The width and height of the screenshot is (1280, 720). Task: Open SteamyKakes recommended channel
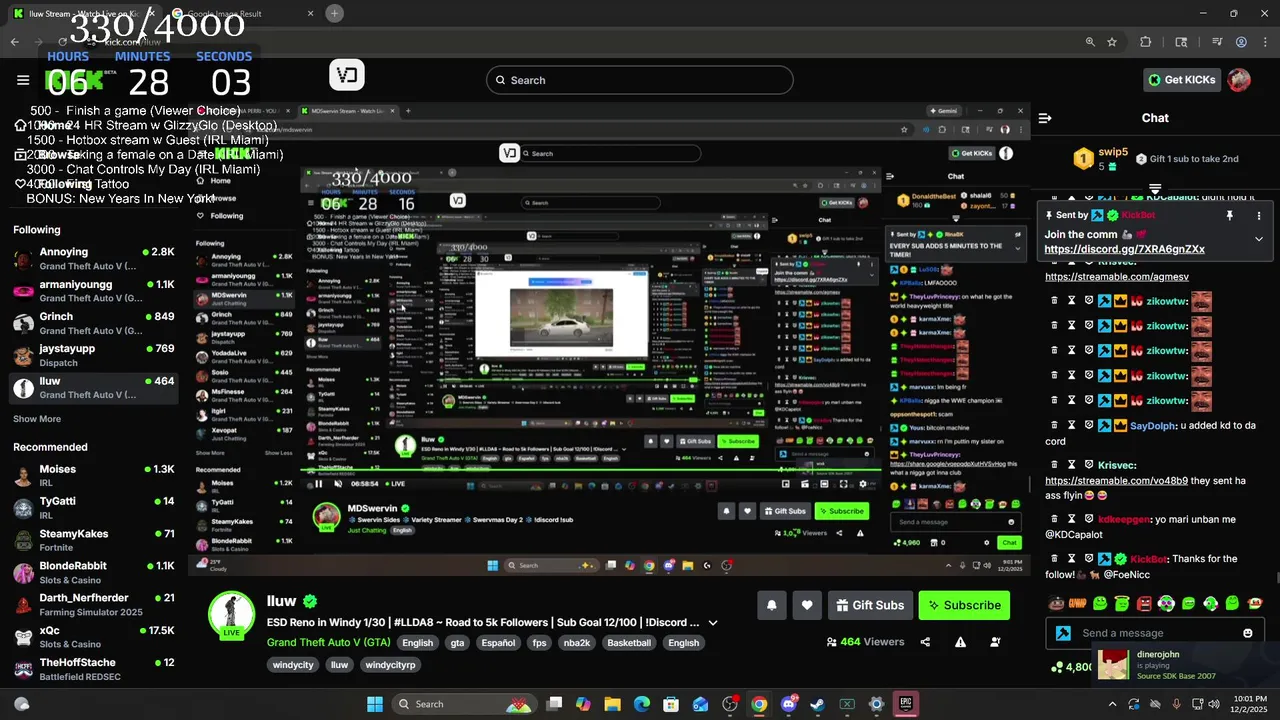(94, 540)
